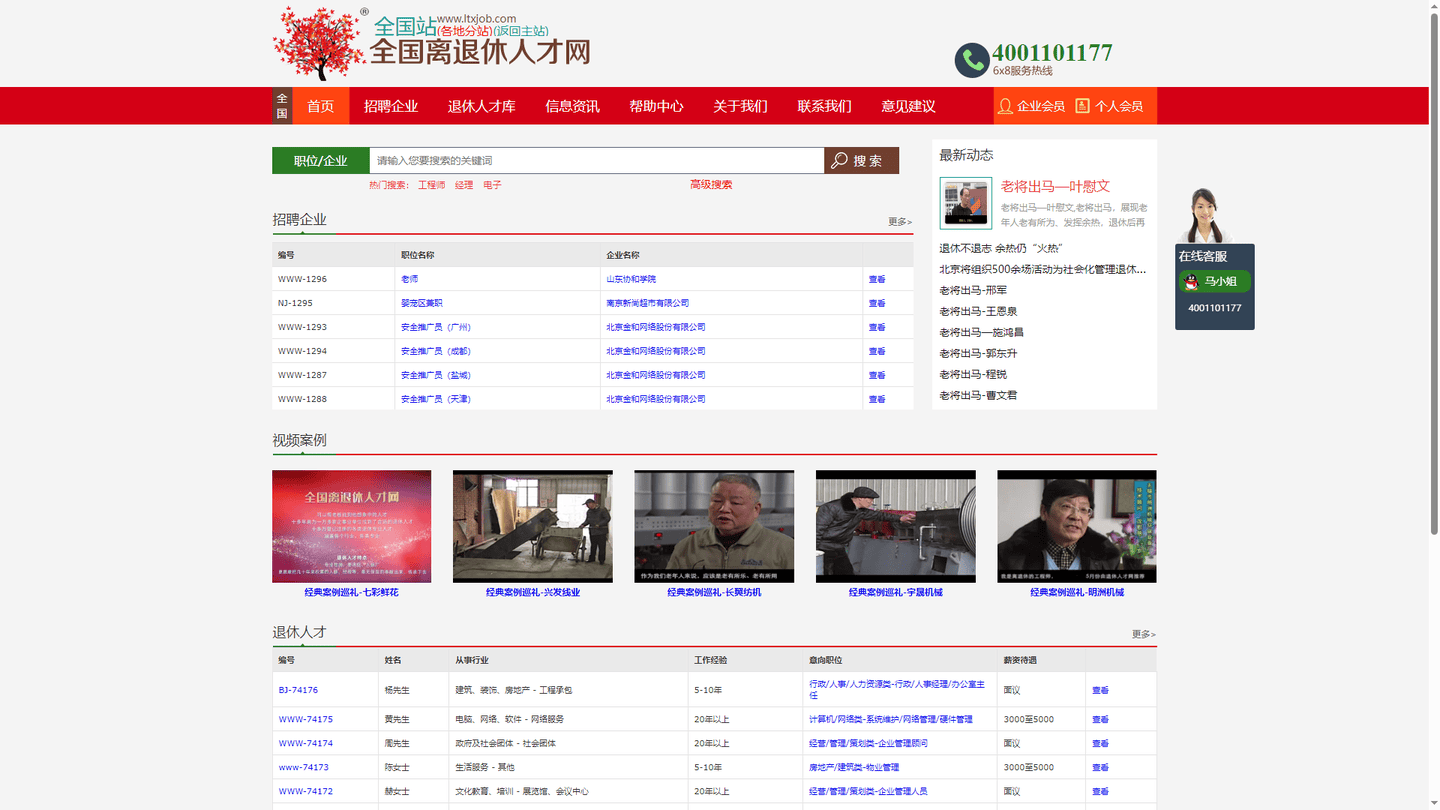Open 联系我们 menu item

click(825, 106)
